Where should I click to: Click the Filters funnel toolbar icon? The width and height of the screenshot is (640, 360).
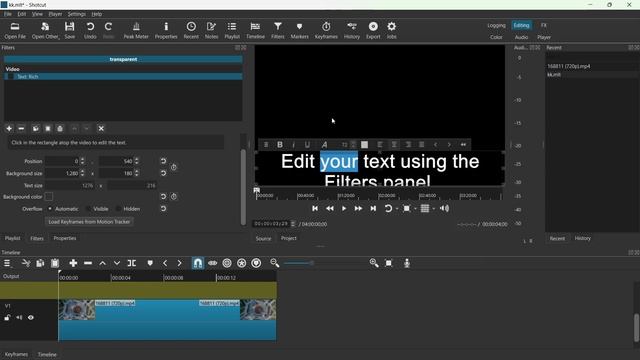[x=278, y=30]
